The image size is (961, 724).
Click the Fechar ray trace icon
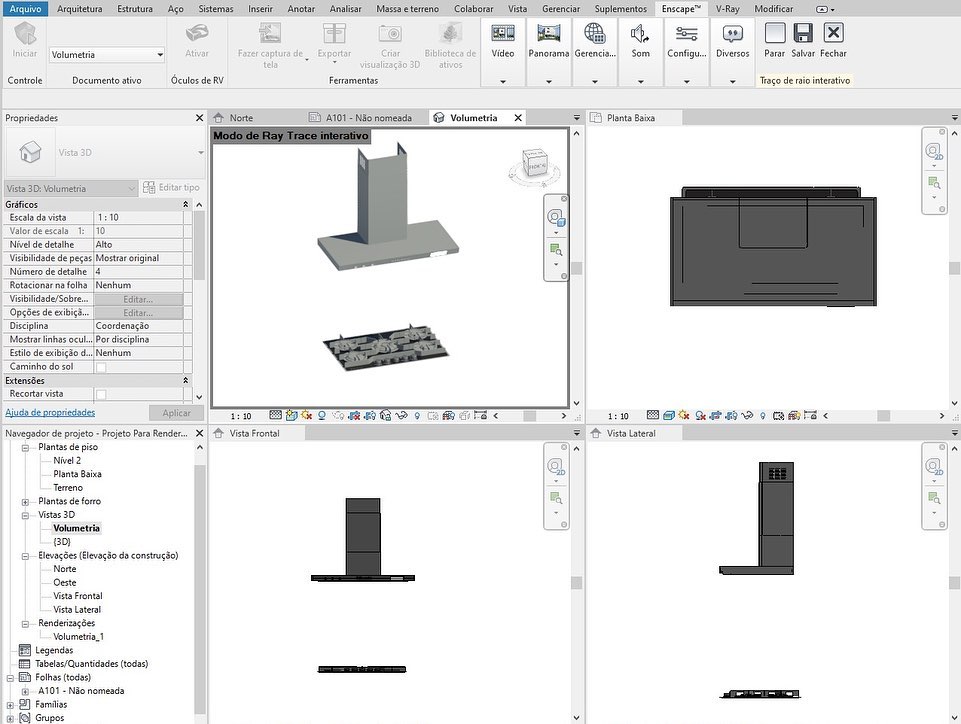pos(834,32)
